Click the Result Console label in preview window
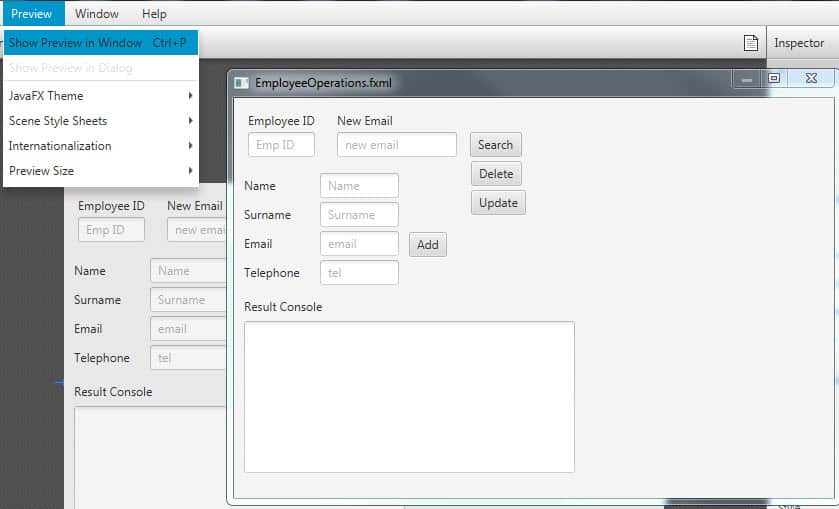Viewport: 839px width, 509px height. pyautogui.click(x=283, y=307)
